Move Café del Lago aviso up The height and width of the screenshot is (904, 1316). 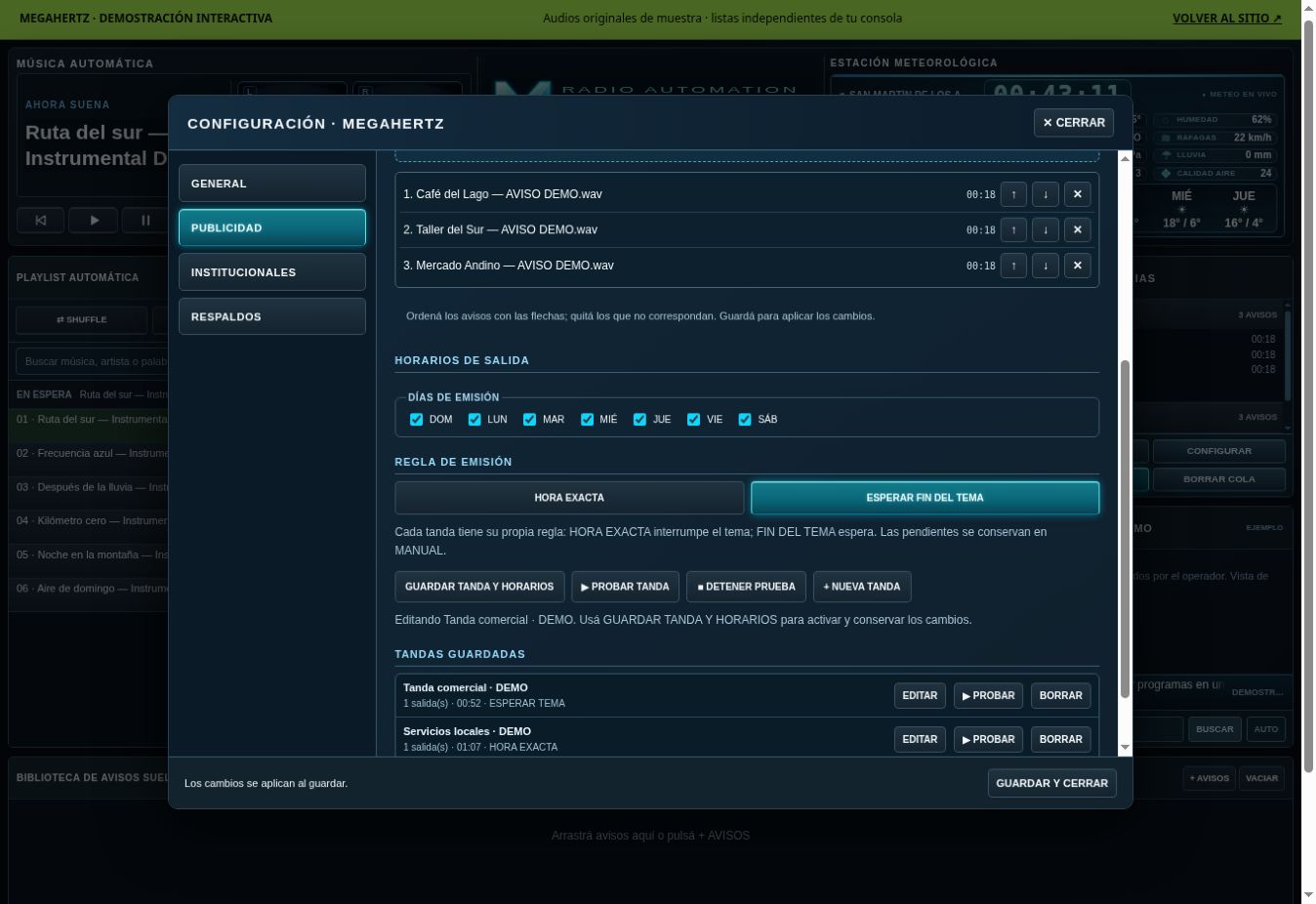pyautogui.click(x=1013, y=194)
